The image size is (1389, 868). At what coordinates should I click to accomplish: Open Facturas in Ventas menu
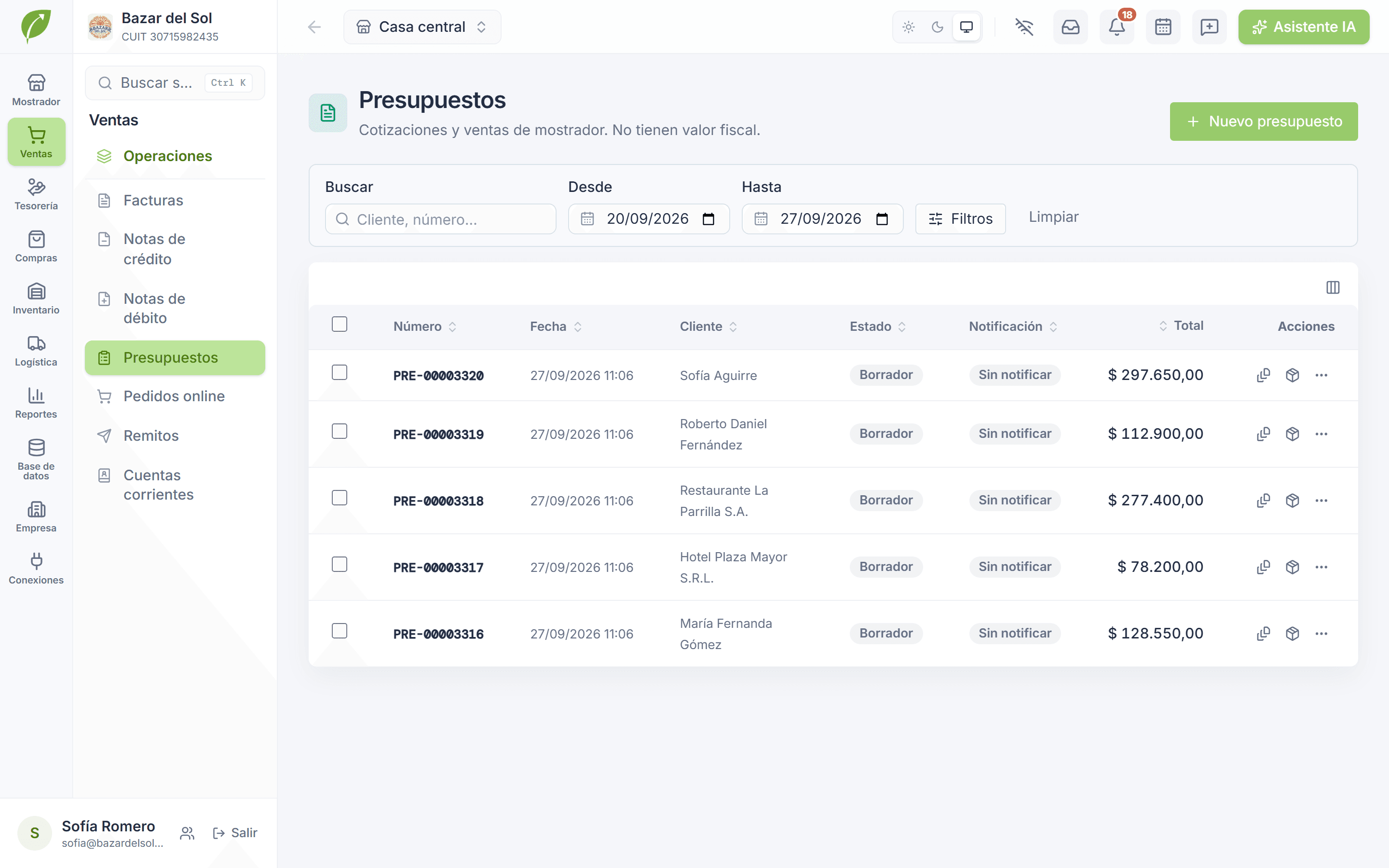175,200
